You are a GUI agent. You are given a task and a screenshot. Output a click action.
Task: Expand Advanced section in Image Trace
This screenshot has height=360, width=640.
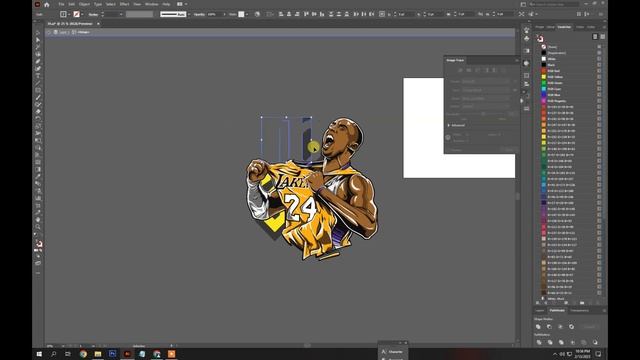click(x=449, y=125)
